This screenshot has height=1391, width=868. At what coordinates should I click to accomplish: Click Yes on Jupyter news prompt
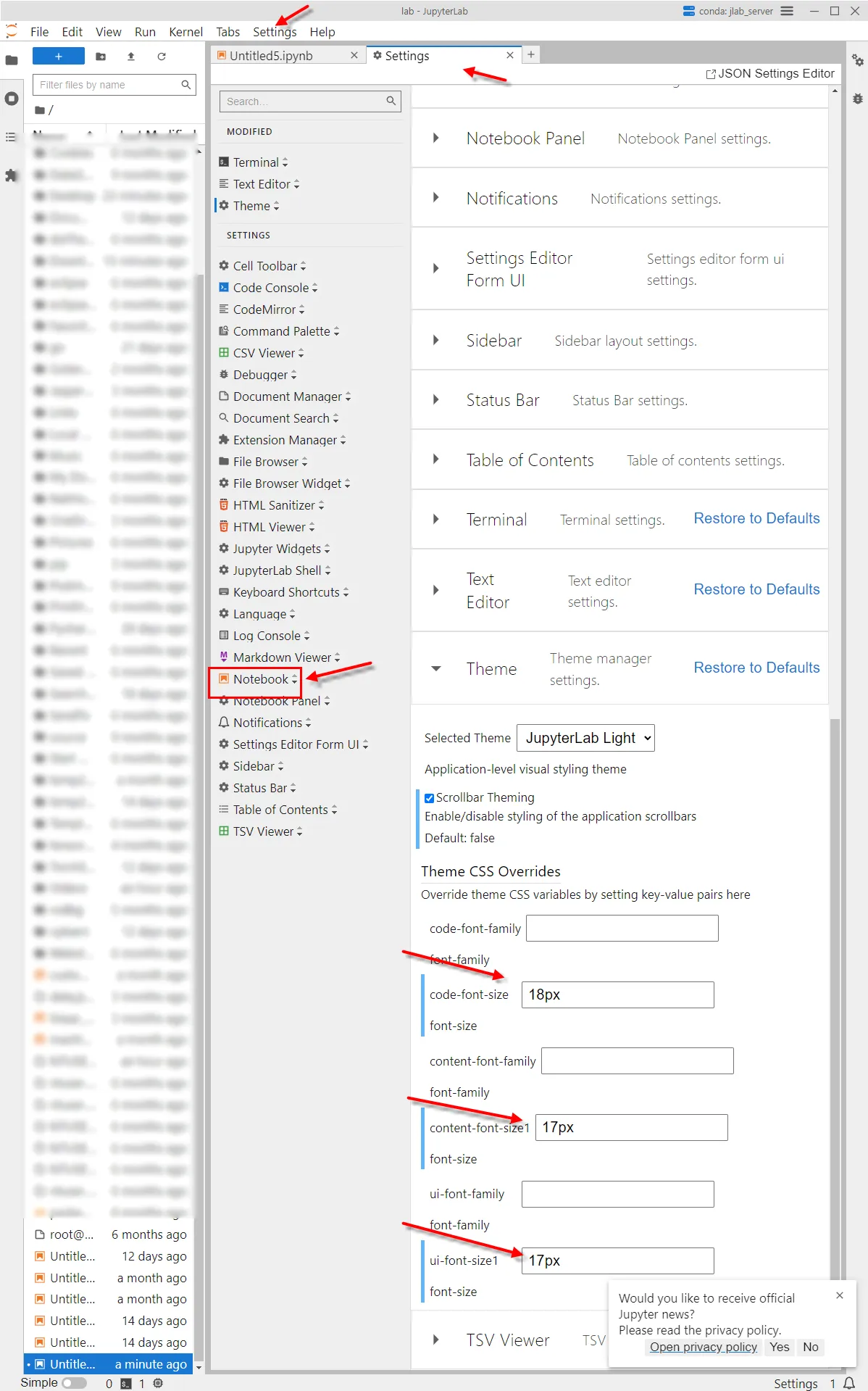[x=780, y=1347]
